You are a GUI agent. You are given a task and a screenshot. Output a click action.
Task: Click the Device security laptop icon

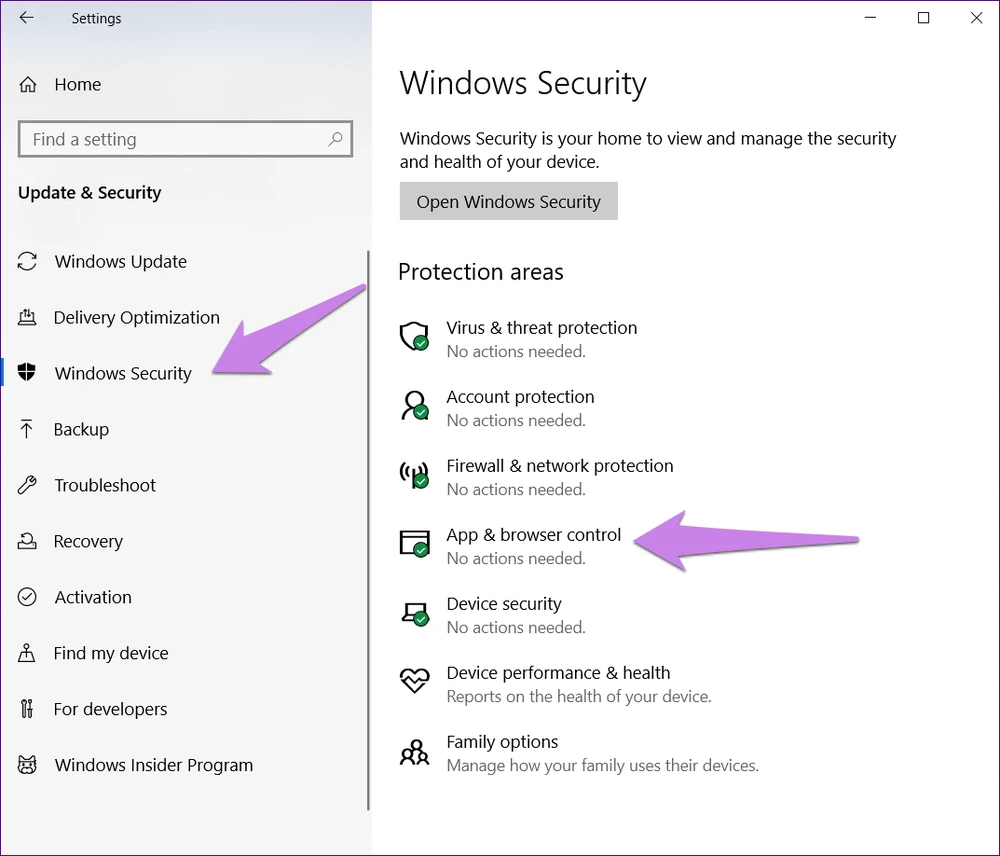click(x=414, y=612)
